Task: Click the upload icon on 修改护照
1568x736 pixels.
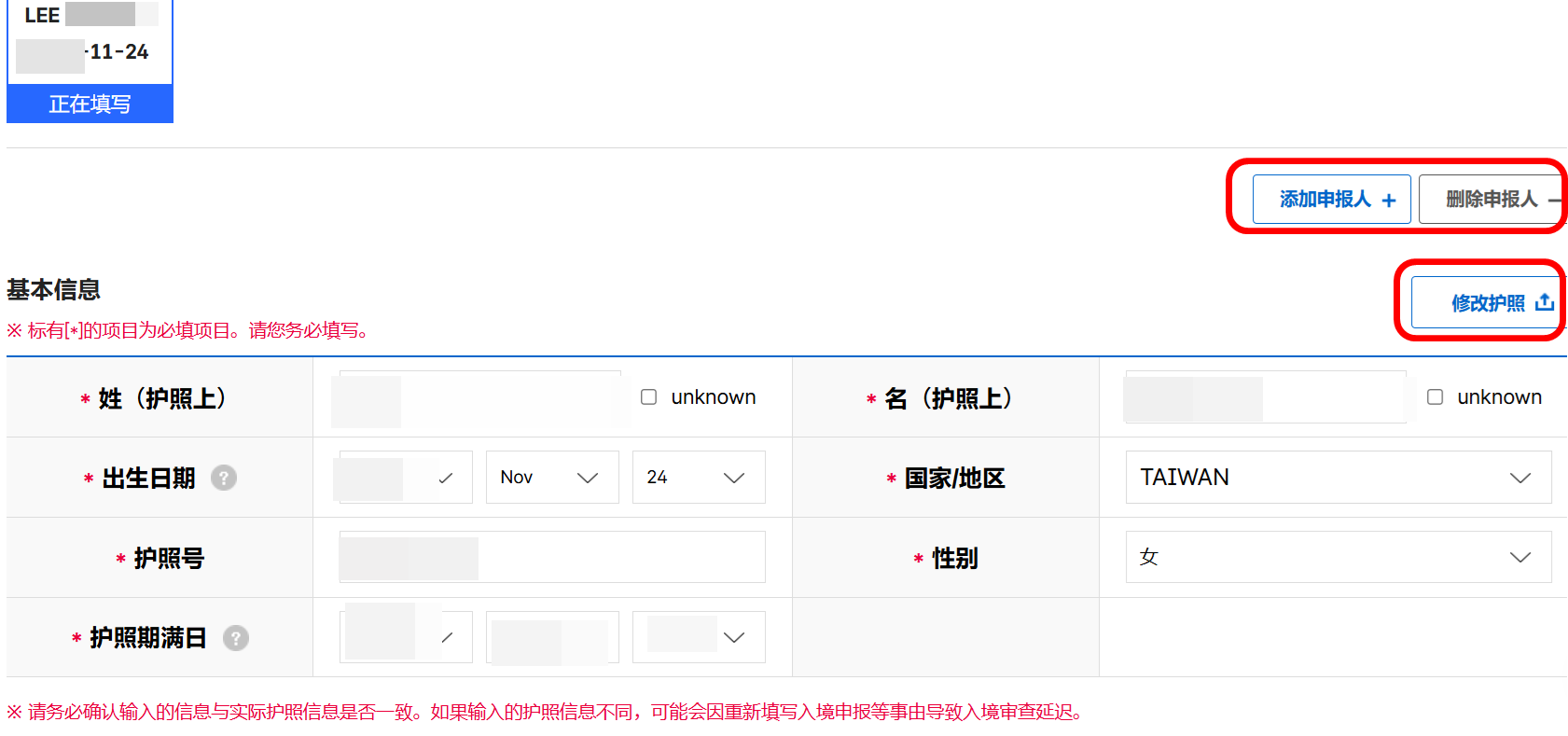Action: [1545, 302]
